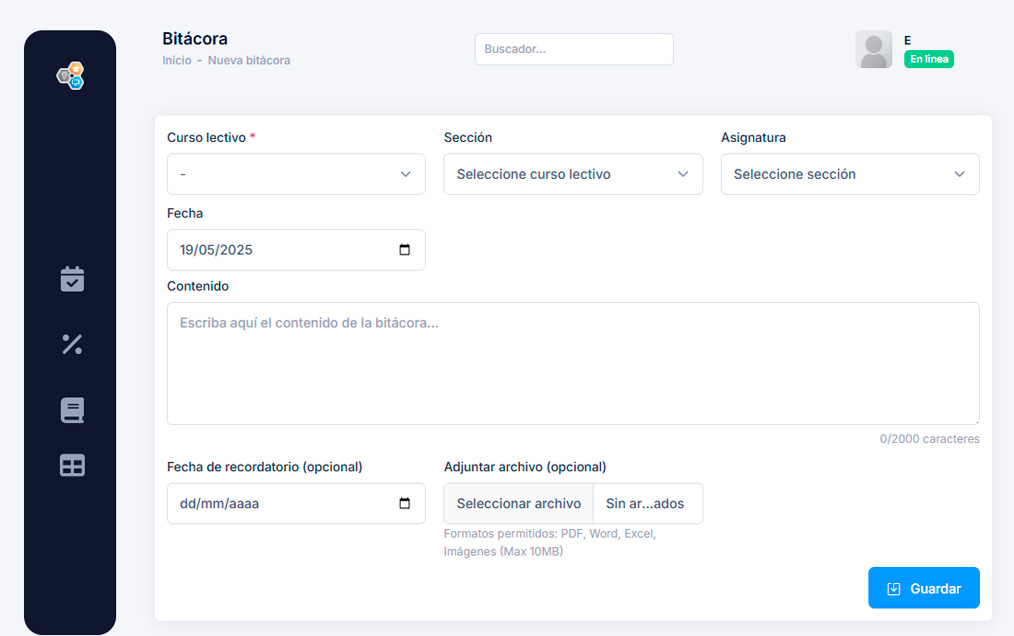Open calendar picker for Fecha de recordatorio
The height and width of the screenshot is (636, 1014).
(x=404, y=504)
